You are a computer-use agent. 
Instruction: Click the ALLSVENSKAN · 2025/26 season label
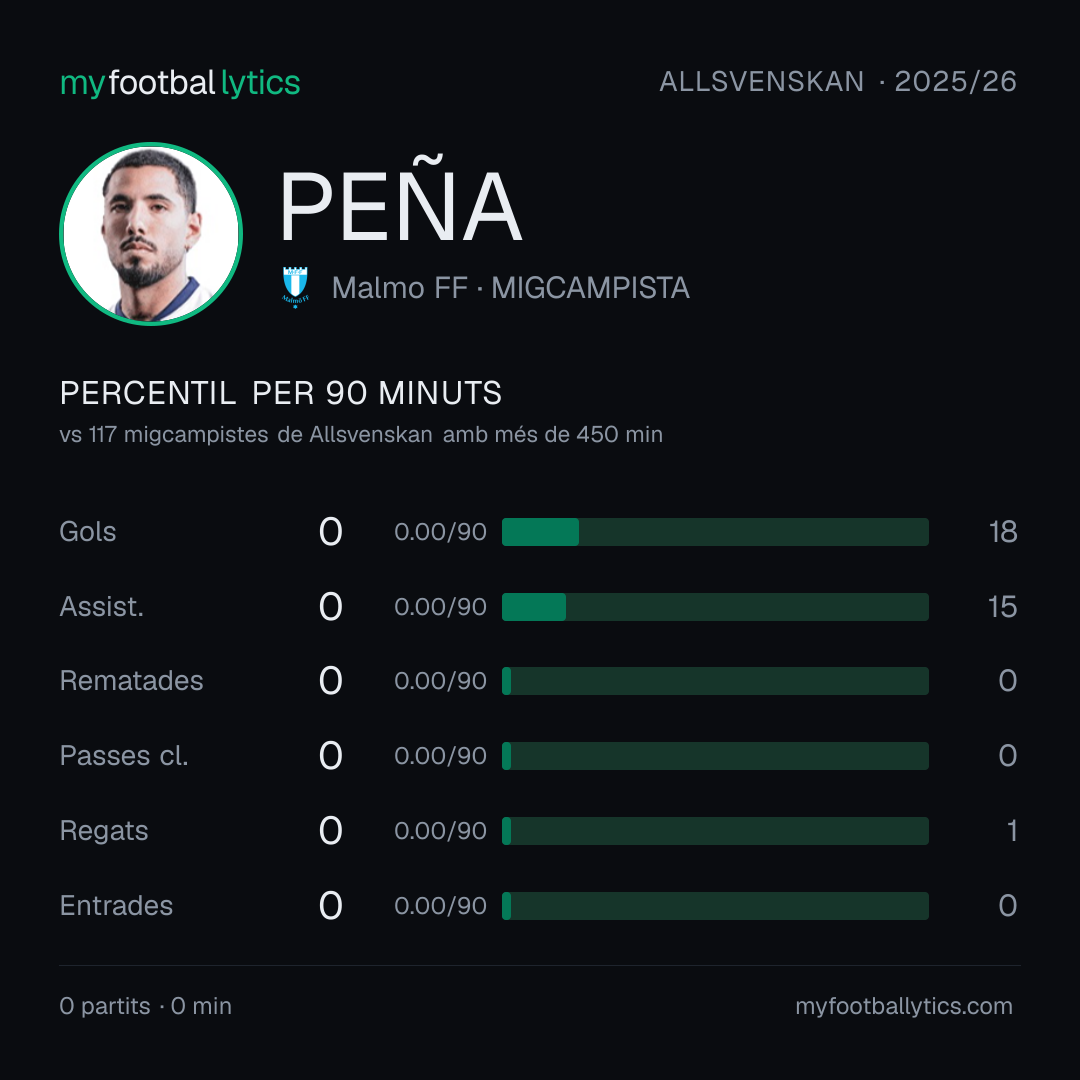(x=838, y=81)
